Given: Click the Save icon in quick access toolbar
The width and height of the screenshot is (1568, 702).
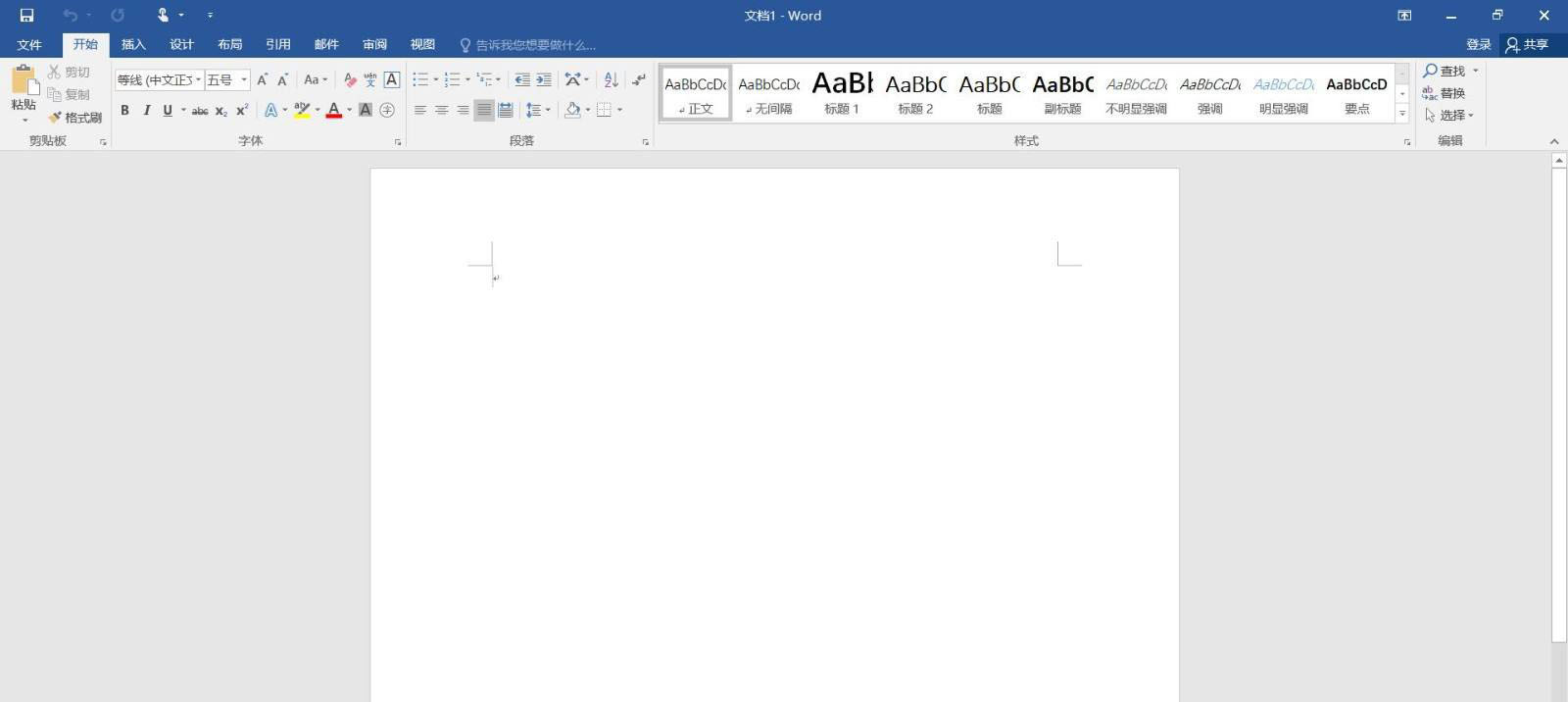Looking at the screenshot, I should click(26, 15).
